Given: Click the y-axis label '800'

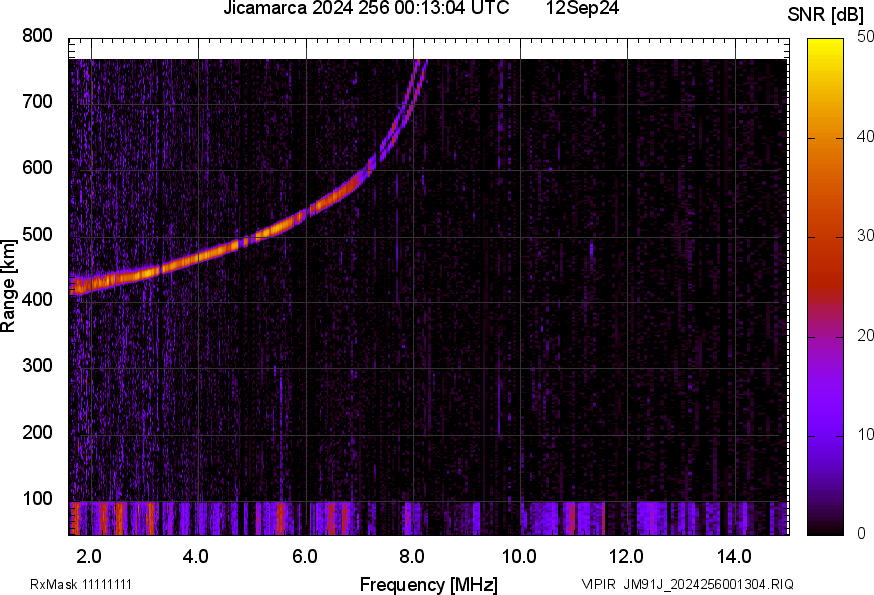Looking at the screenshot, I should pyautogui.click(x=37, y=36).
